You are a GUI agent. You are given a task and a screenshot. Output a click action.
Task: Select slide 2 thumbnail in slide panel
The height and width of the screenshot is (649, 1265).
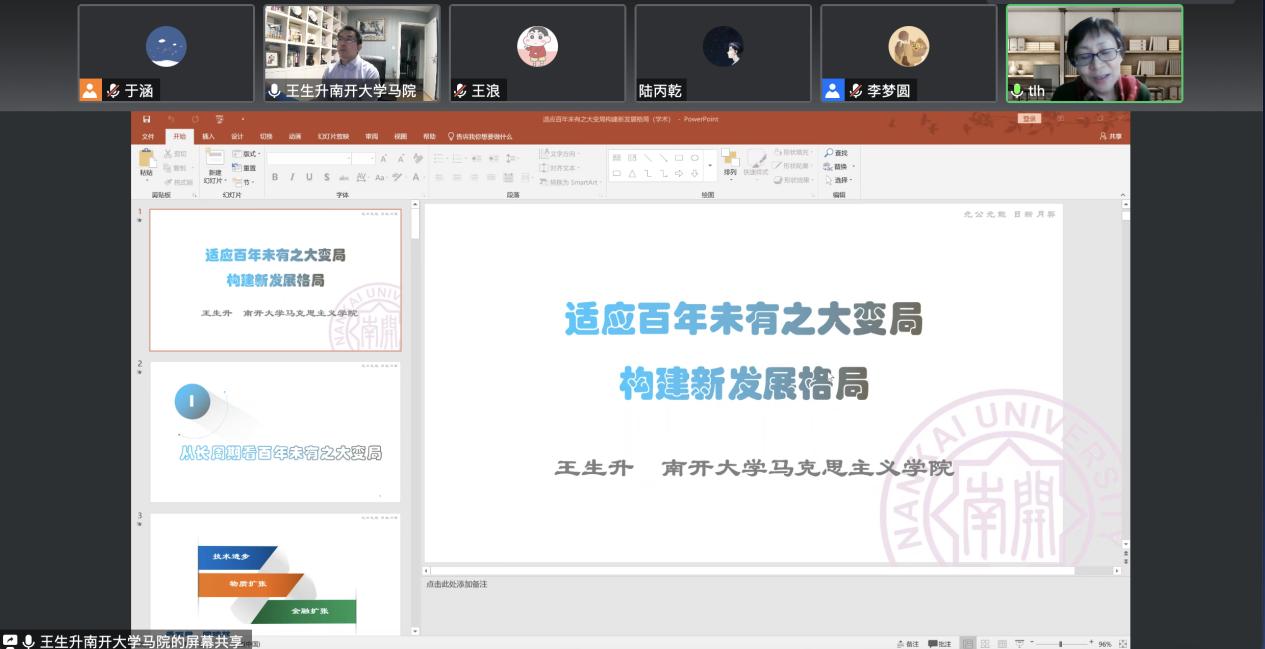tap(275, 432)
